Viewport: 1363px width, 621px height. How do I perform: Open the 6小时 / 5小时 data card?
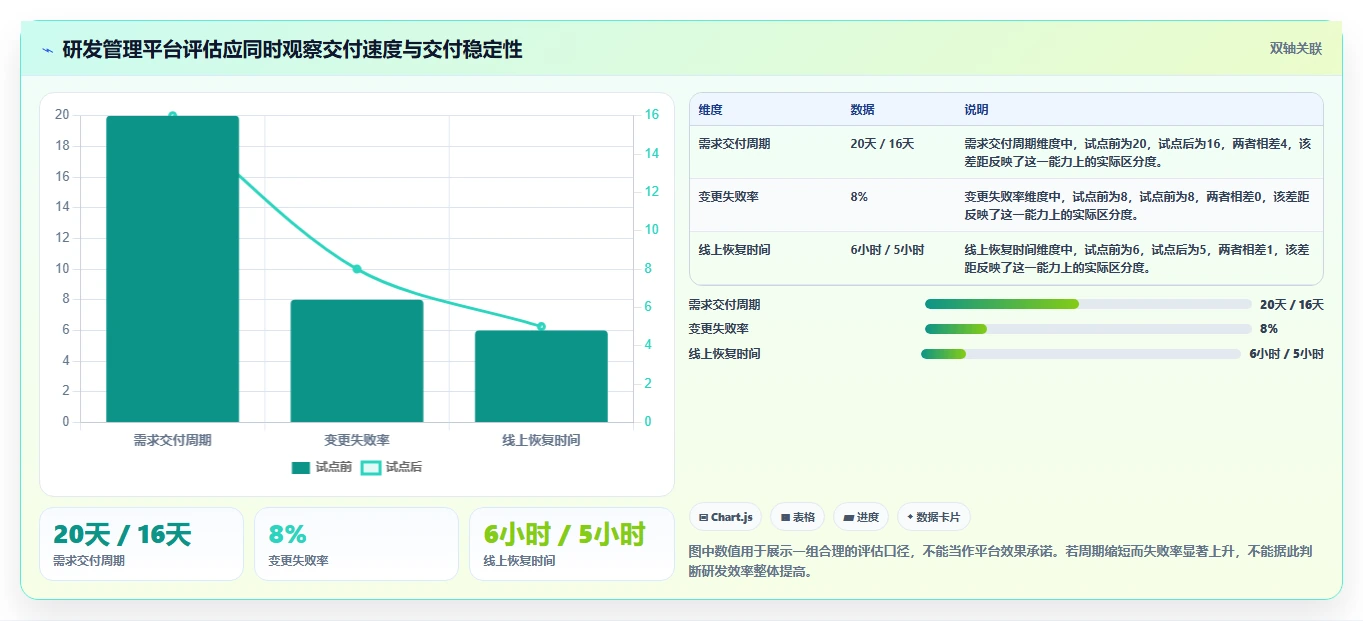point(571,544)
